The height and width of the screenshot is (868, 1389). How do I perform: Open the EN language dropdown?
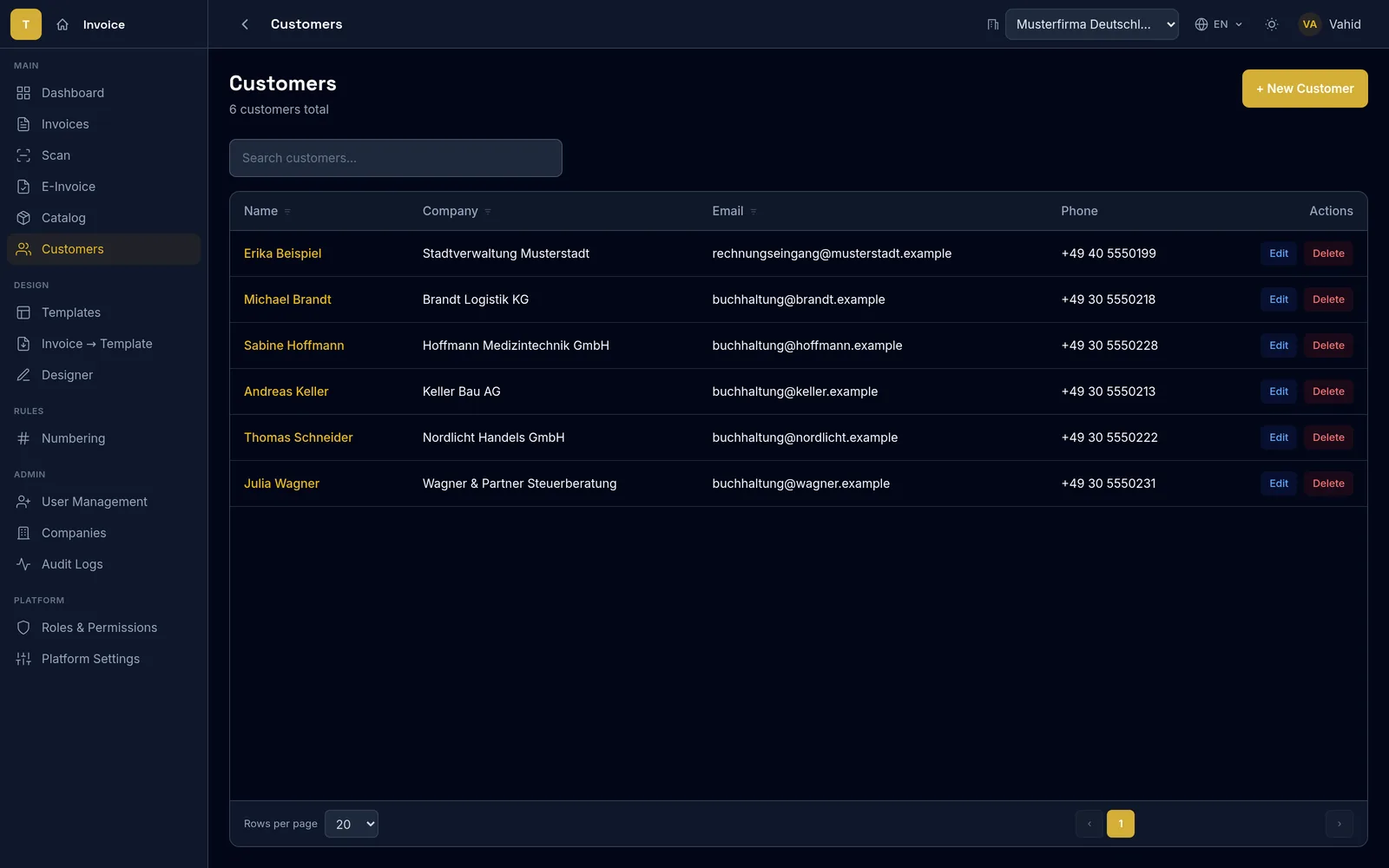1219,24
